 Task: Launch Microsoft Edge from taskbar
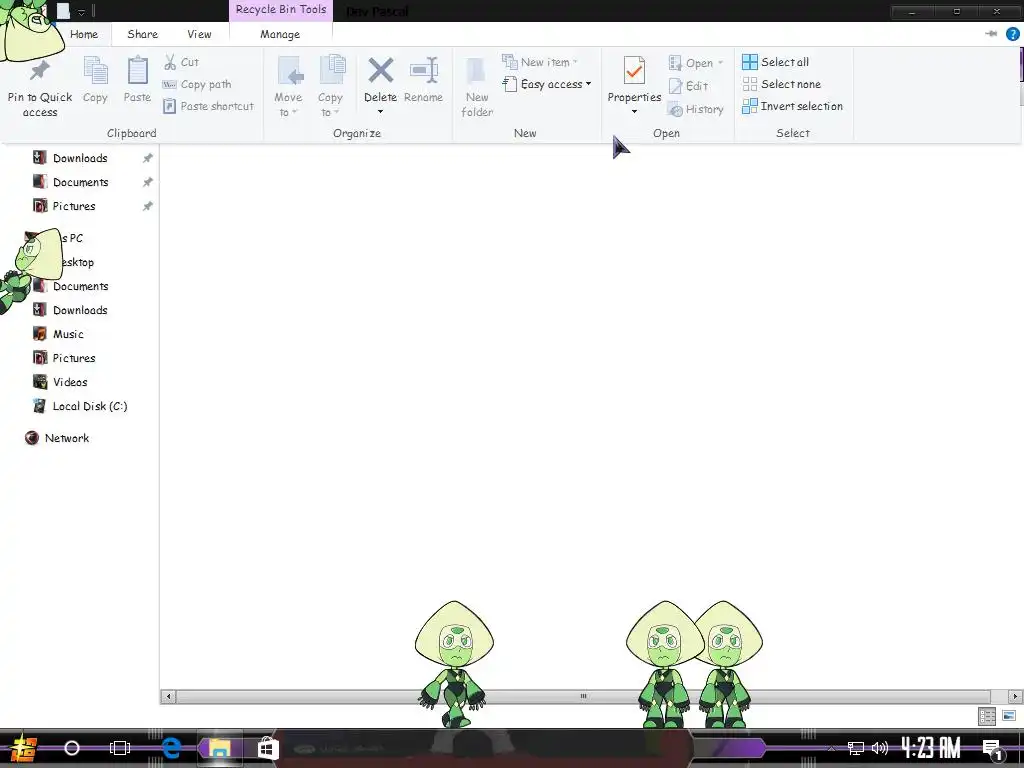(x=170, y=748)
